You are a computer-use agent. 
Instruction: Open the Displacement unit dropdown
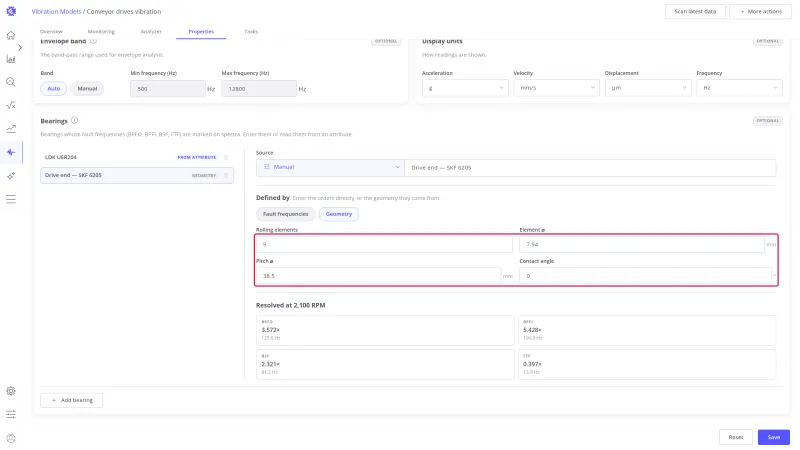(648, 88)
